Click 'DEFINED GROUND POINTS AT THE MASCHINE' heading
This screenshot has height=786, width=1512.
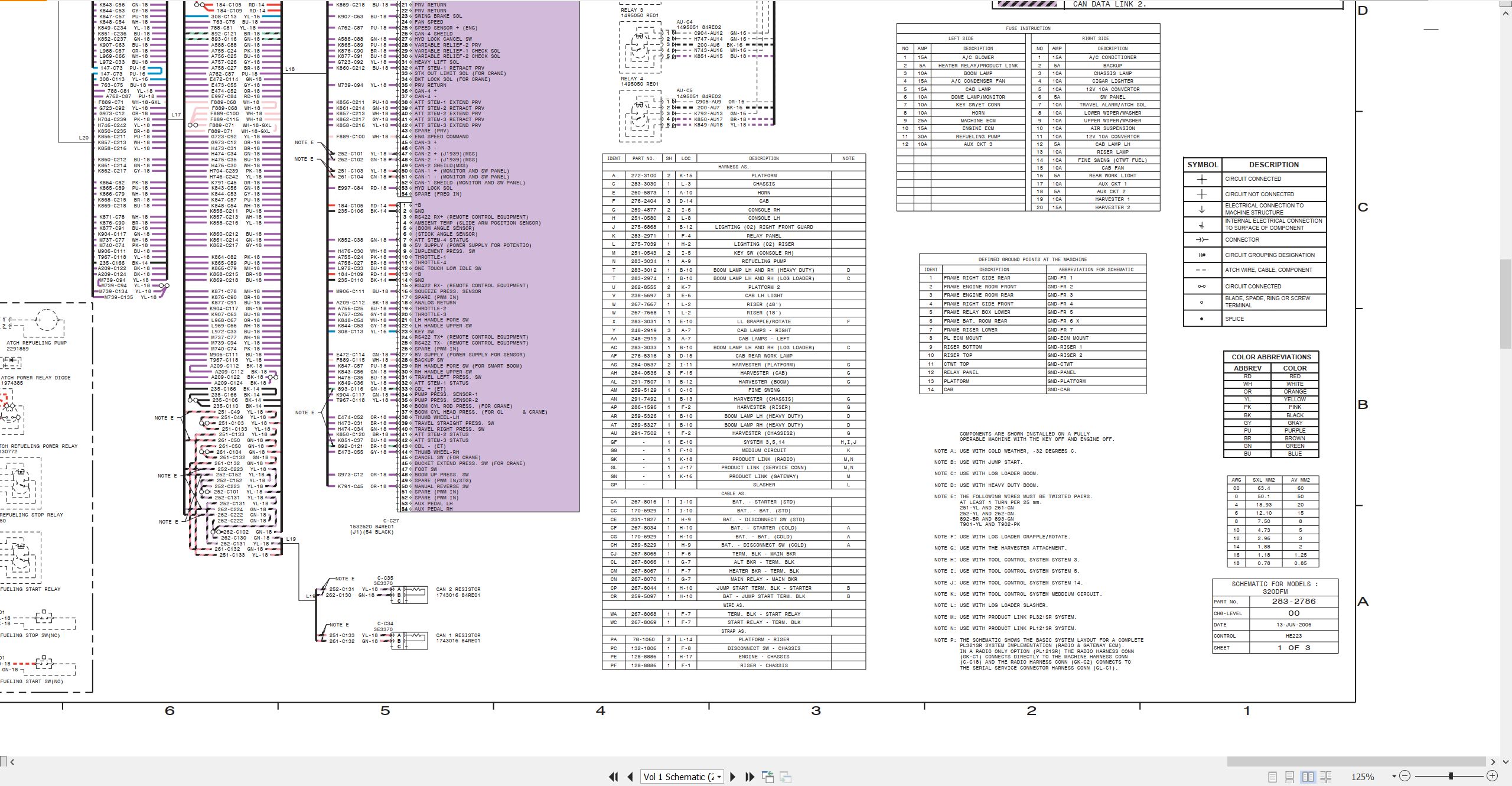[x=1032, y=259]
